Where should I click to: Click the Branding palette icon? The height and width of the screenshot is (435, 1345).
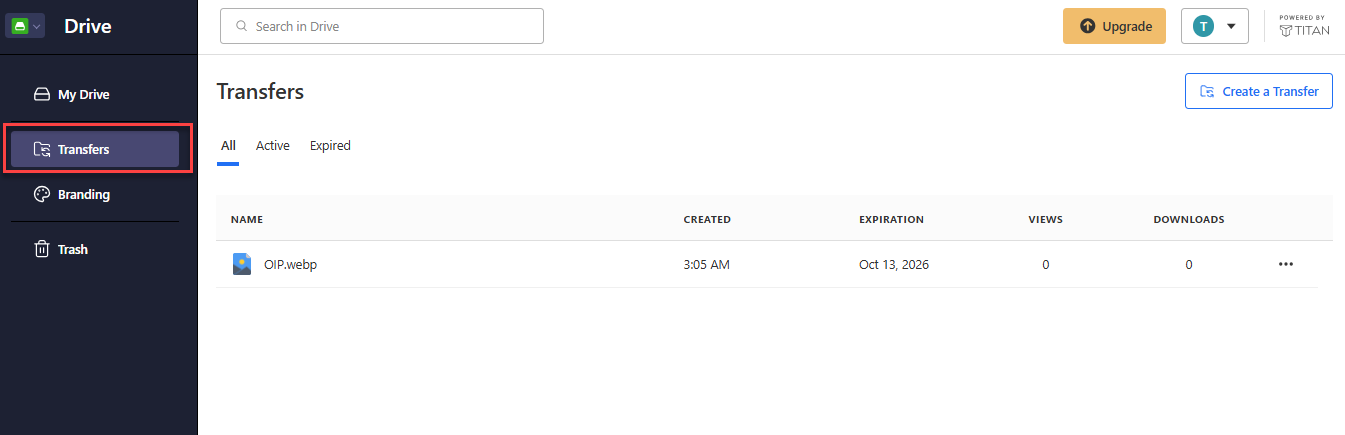tap(42, 195)
